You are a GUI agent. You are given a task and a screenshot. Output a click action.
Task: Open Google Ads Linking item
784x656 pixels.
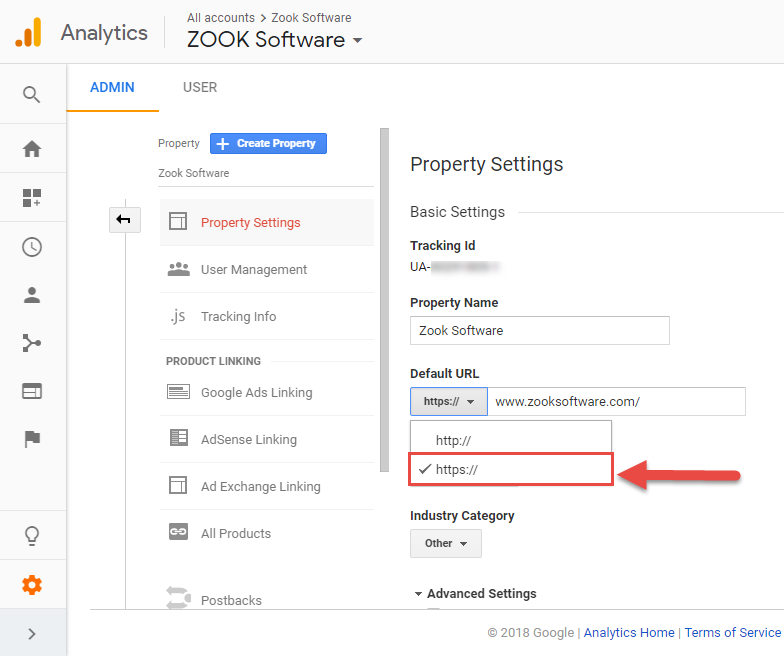pos(266,392)
